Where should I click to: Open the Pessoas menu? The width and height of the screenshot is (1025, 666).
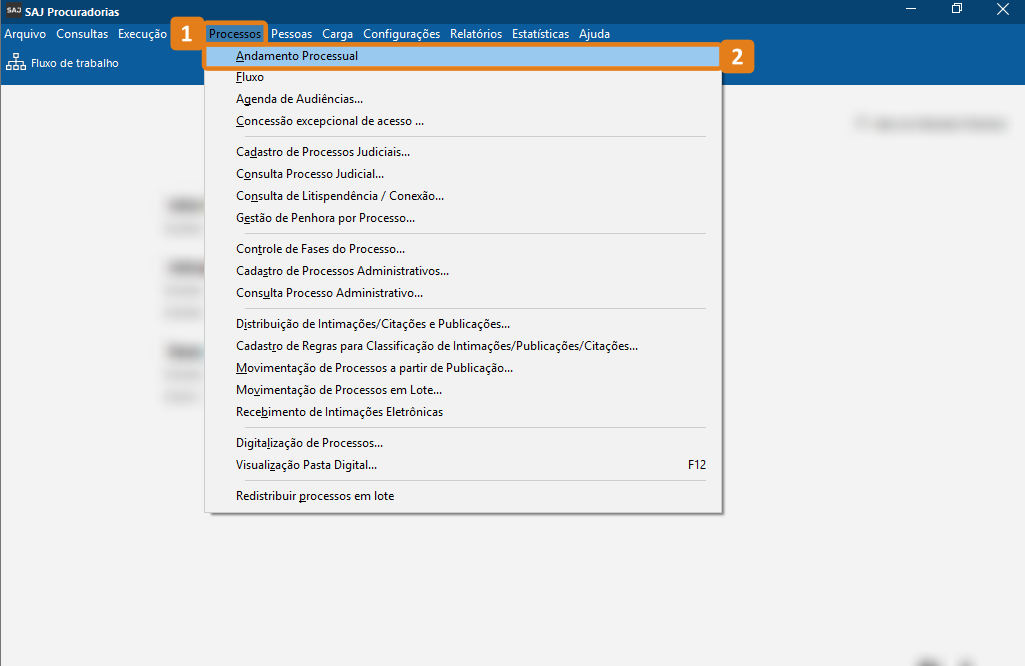[292, 34]
